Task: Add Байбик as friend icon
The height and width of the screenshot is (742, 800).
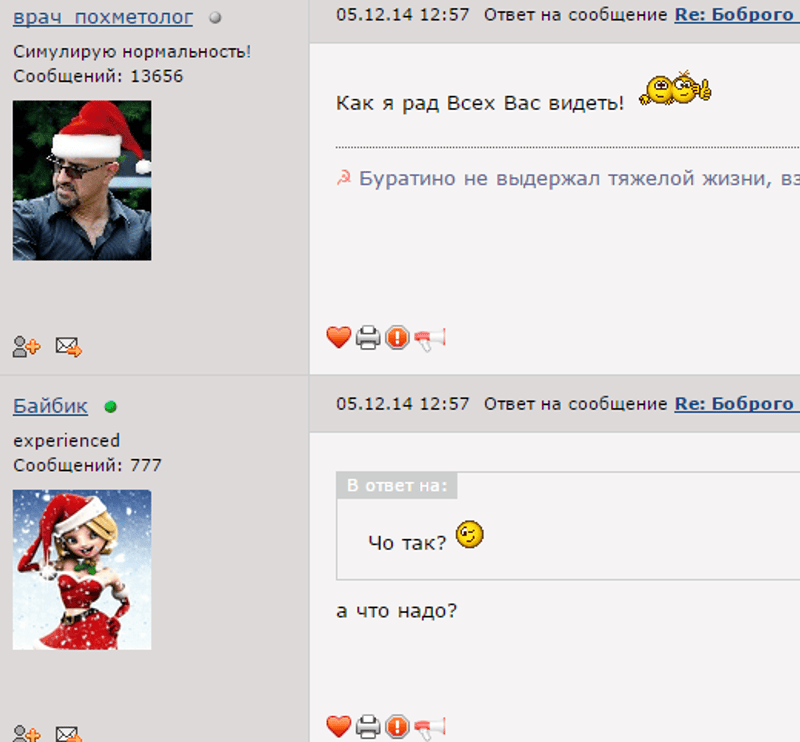Action: point(26,733)
